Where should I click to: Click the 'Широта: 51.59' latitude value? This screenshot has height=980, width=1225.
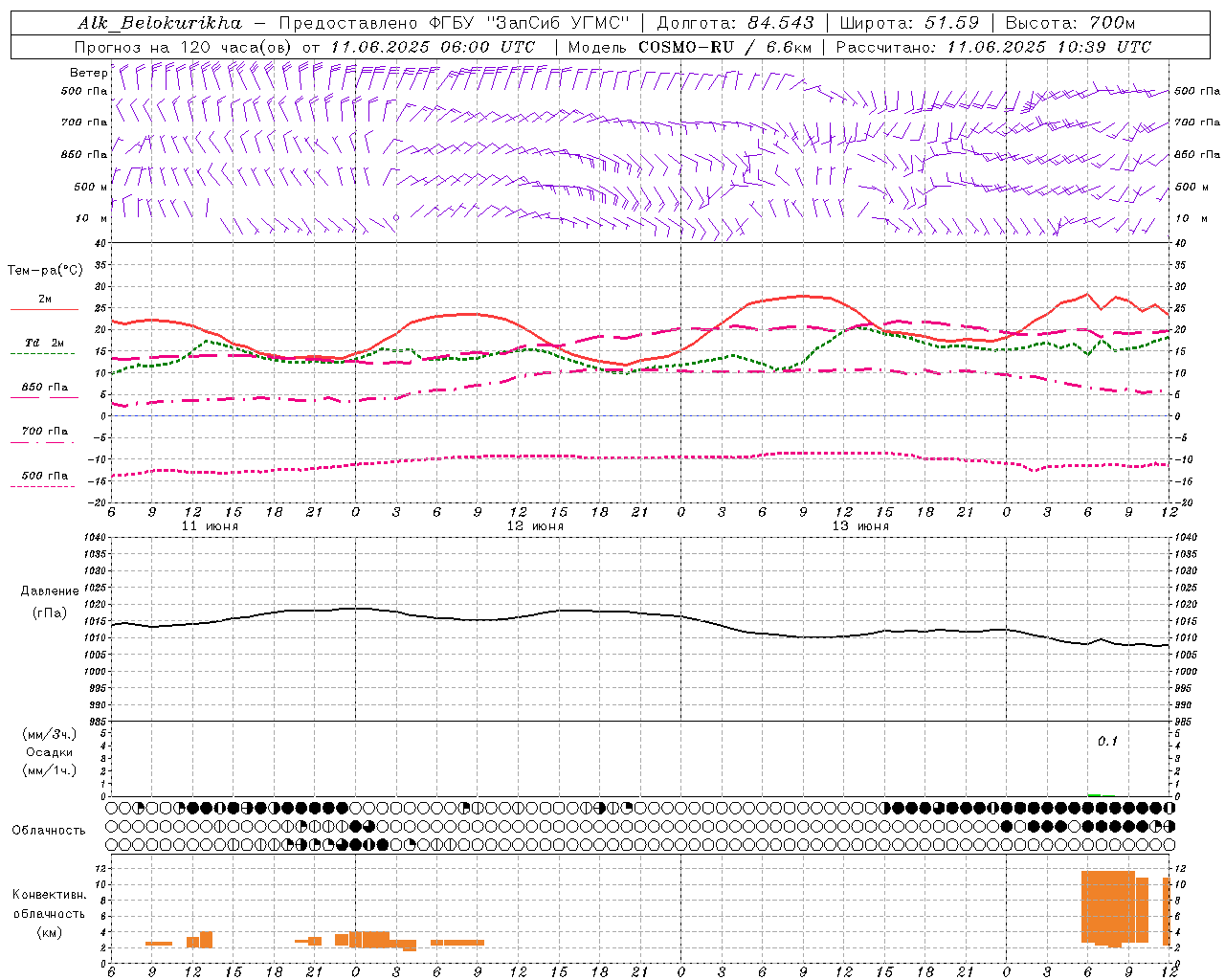(x=909, y=23)
